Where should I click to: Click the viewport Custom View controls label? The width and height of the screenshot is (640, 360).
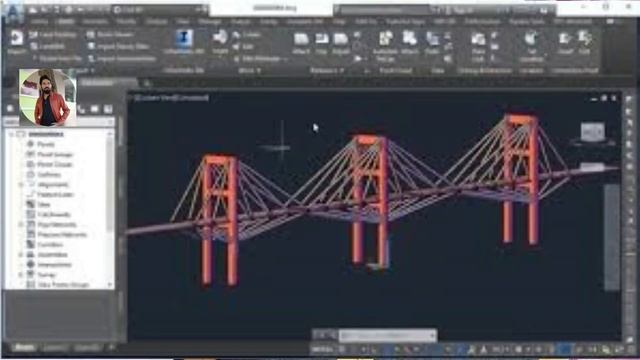171,98
